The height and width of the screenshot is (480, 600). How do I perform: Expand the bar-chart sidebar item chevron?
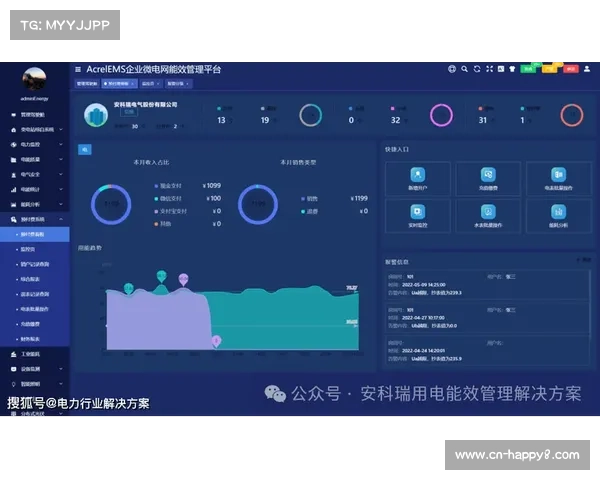(61, 189)
